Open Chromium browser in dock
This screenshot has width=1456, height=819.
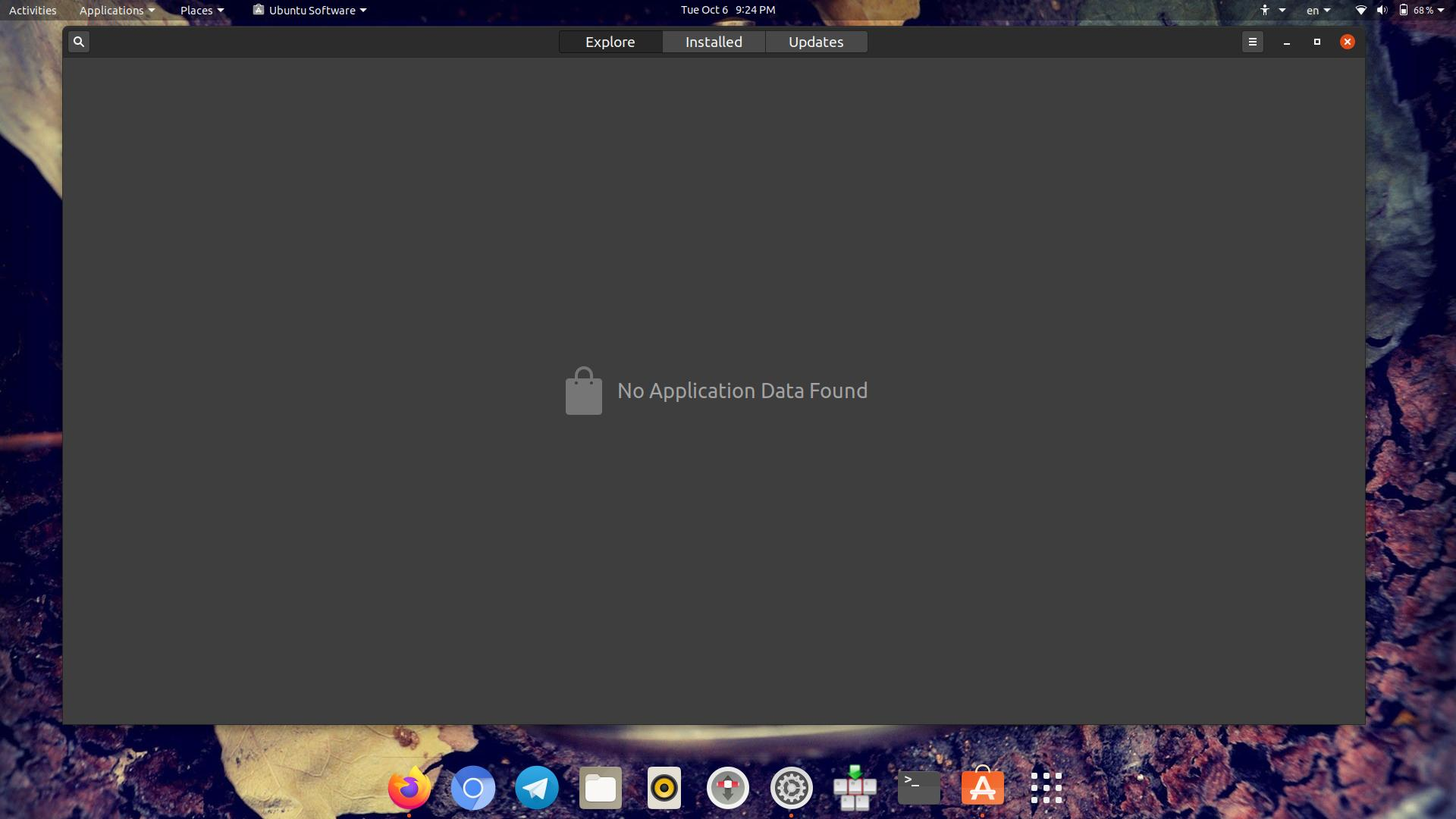pyautogui.click(x=473, y=789)
